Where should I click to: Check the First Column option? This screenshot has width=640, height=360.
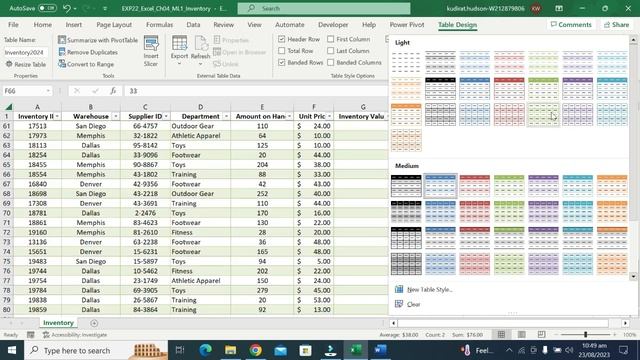tap(331, 39)
